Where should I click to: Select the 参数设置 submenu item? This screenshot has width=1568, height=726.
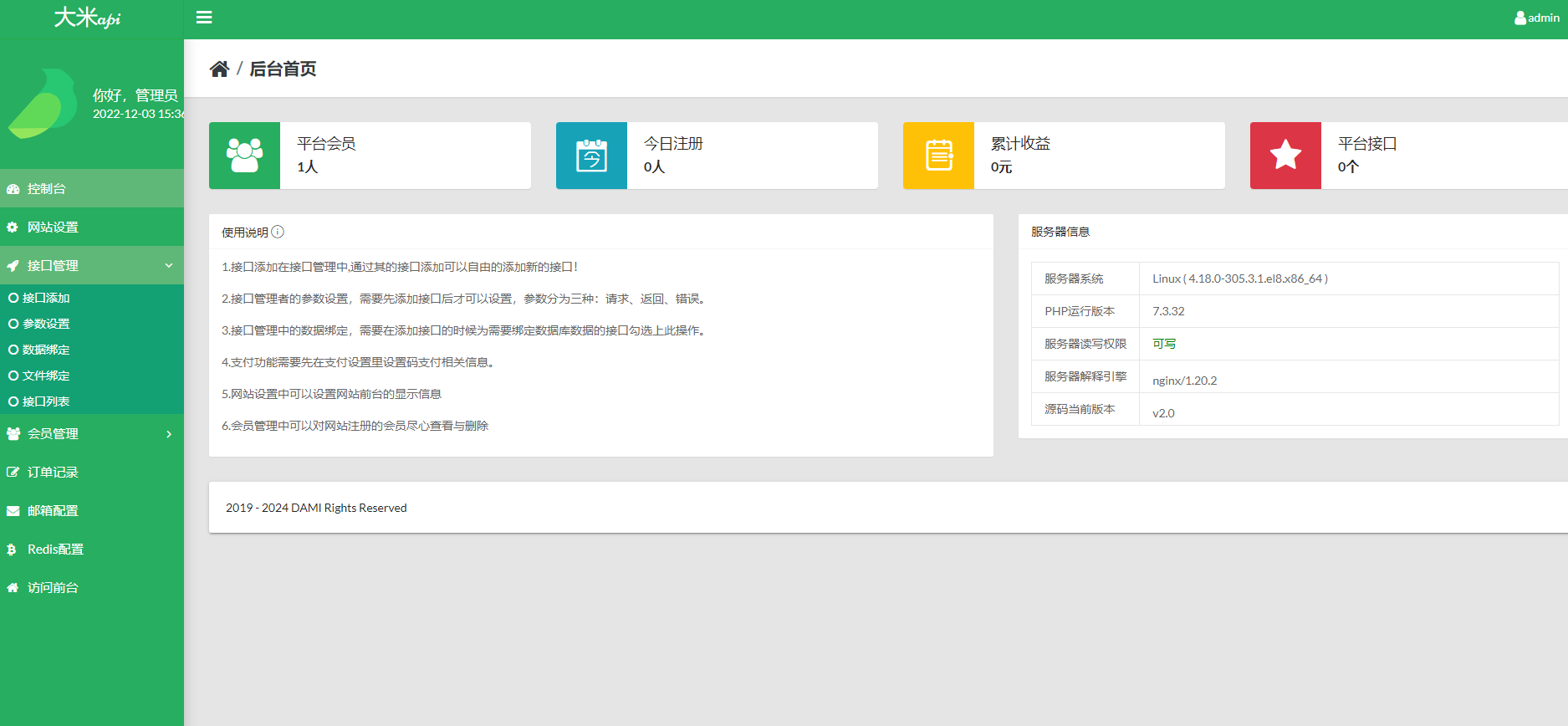click(46, 324)
